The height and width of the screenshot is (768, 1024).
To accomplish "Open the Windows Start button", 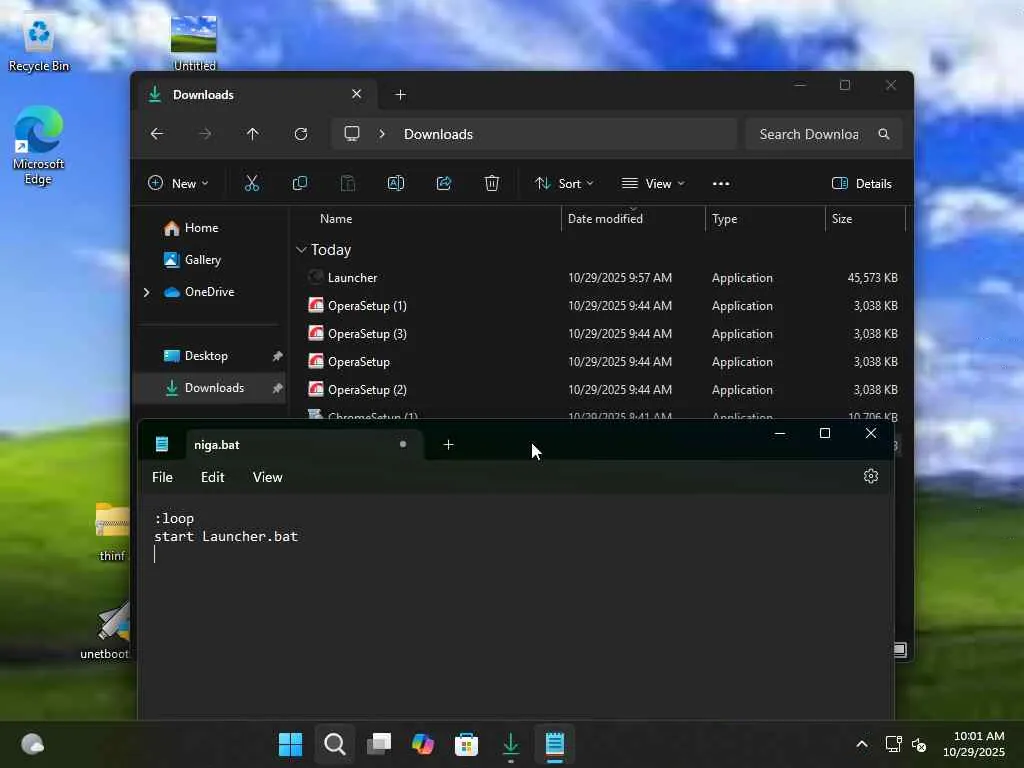I will [x=291, y=744].
